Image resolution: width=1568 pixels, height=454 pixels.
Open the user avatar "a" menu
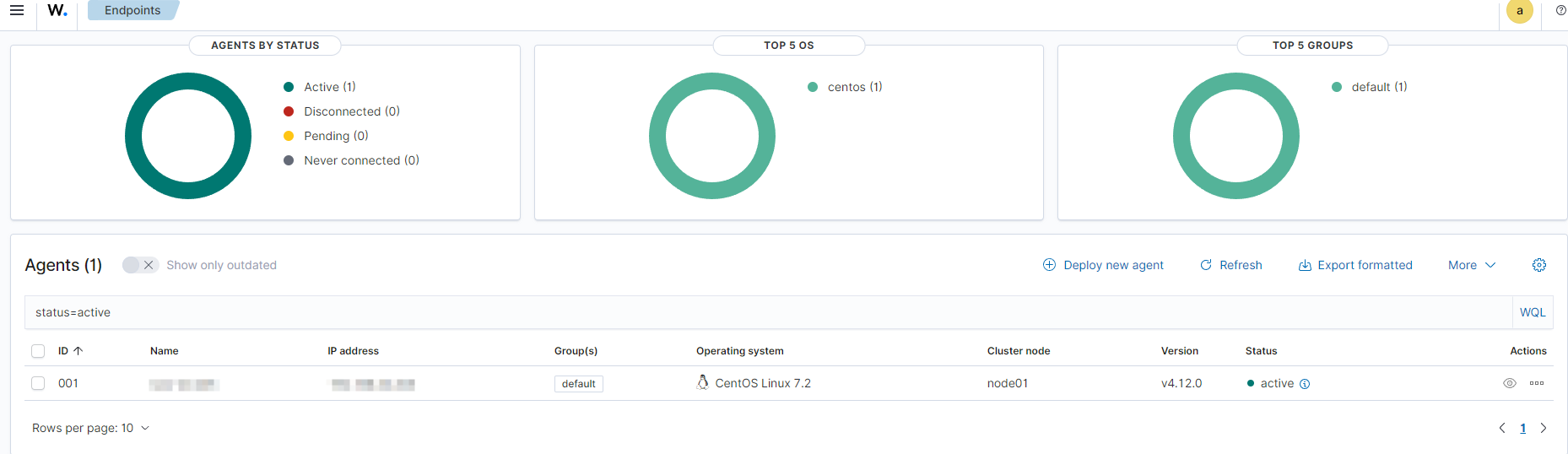1520,10
